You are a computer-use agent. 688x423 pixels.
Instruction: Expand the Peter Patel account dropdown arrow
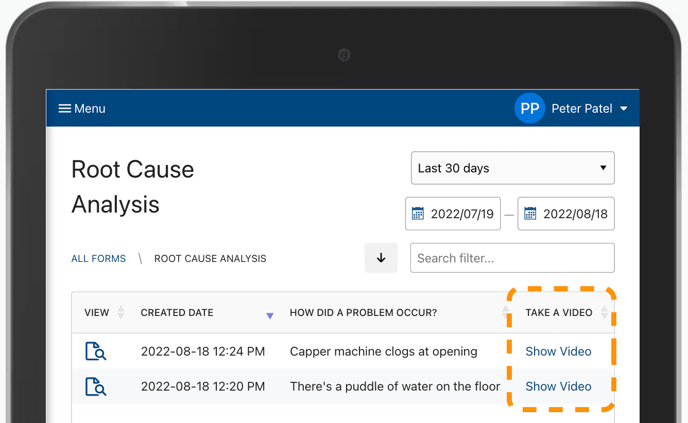[x=624, y=109]
